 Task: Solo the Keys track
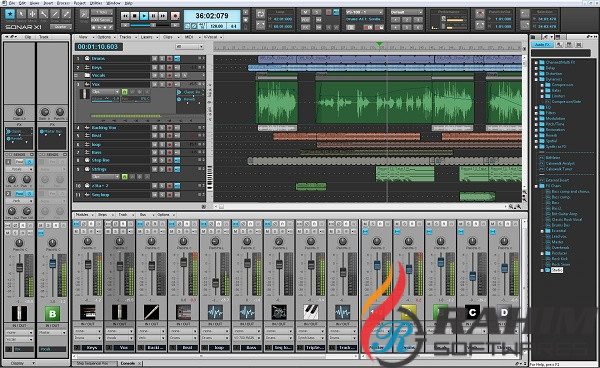point(162,67)
